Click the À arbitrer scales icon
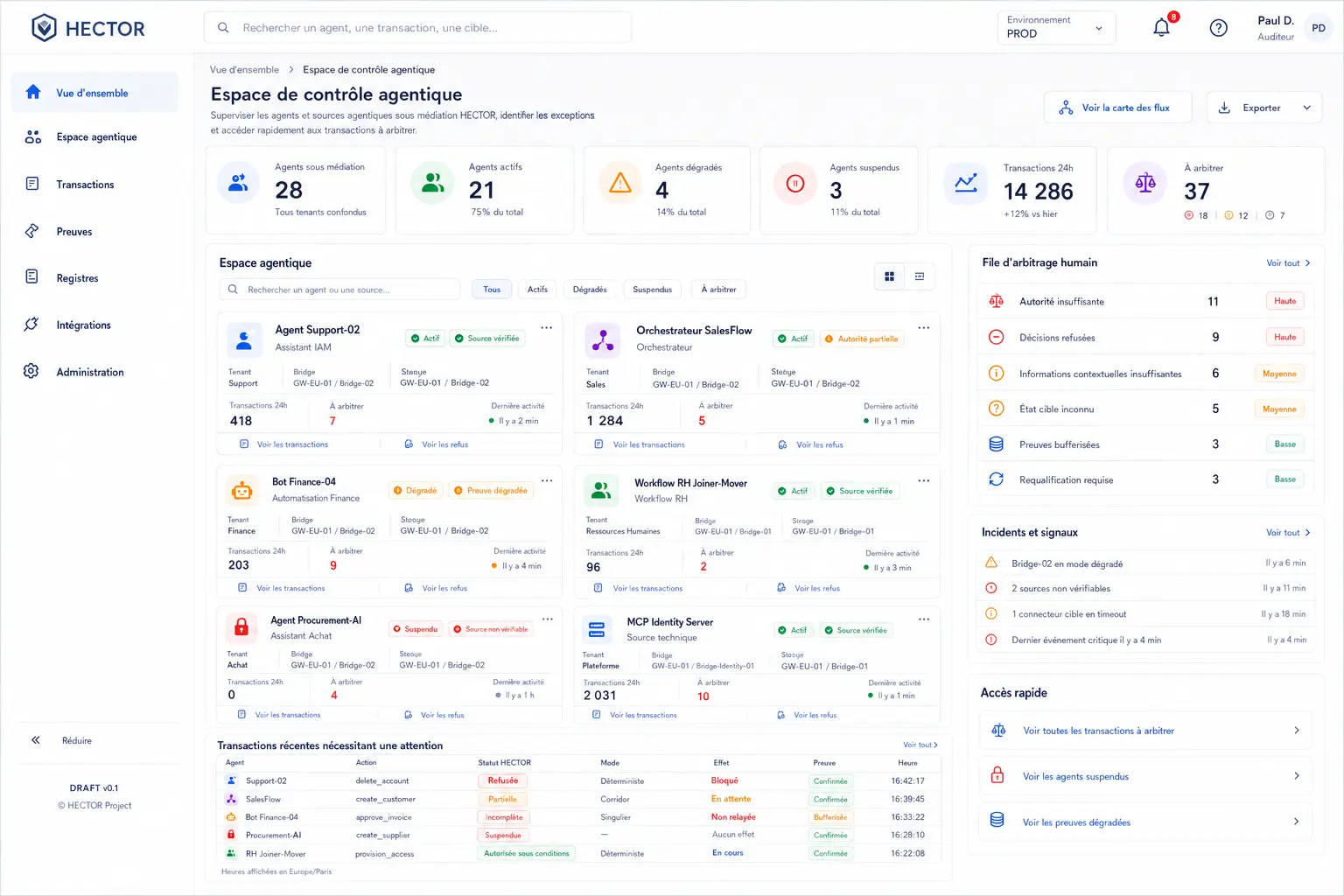This screenshot has width=1344, height=896. point(1145,184)
